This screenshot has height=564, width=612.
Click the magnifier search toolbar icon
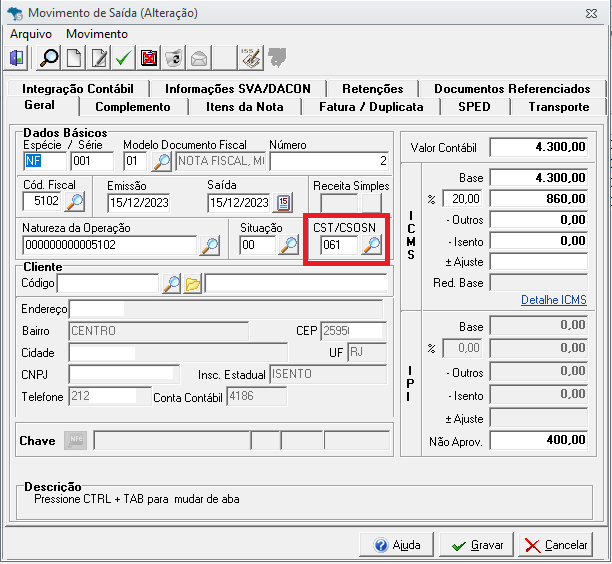(x=49, y=59)
